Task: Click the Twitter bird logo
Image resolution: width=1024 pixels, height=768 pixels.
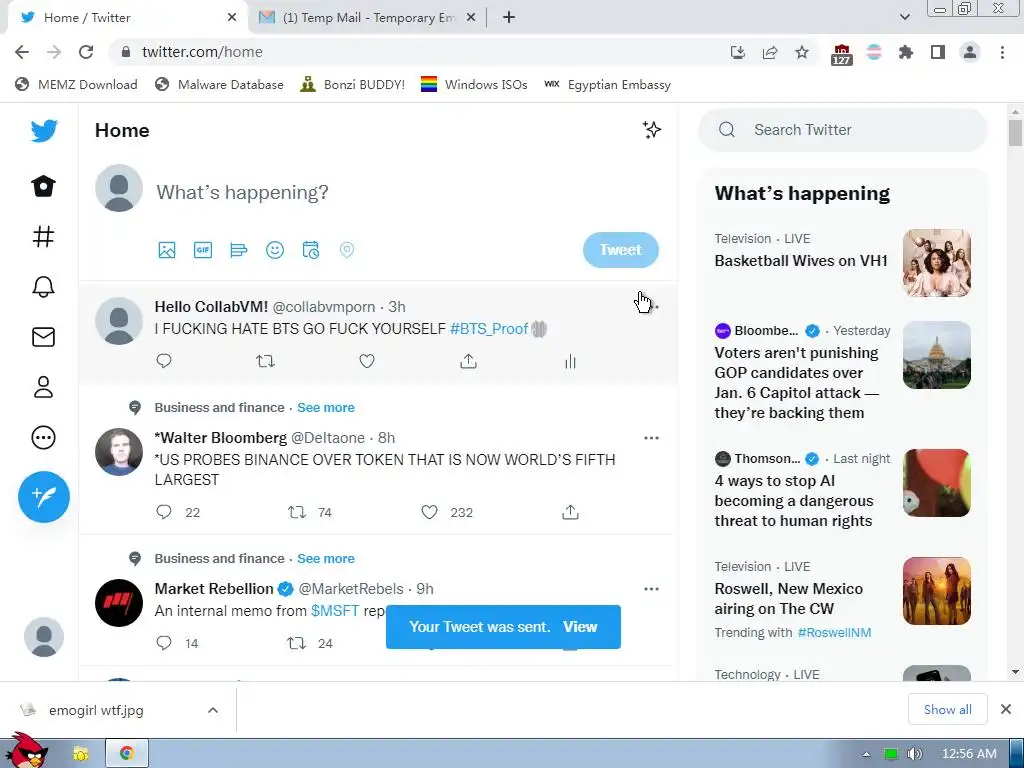Action: click(x=44, y=131)
